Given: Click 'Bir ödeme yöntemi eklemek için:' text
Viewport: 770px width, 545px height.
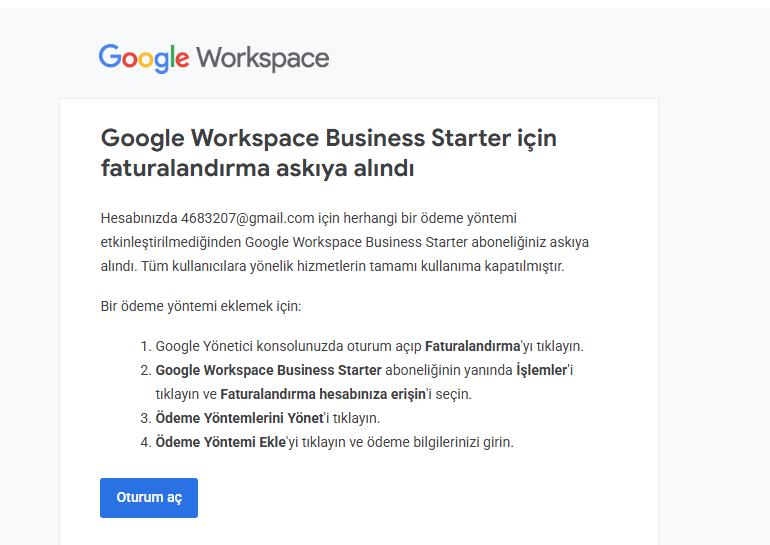Looking at the screenshot, I should click(x=201, y=306).
